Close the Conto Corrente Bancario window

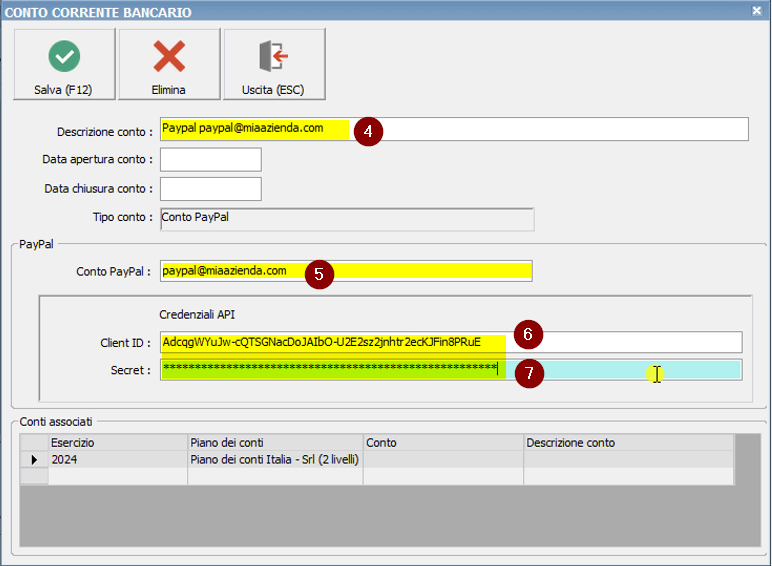point(757,11)
